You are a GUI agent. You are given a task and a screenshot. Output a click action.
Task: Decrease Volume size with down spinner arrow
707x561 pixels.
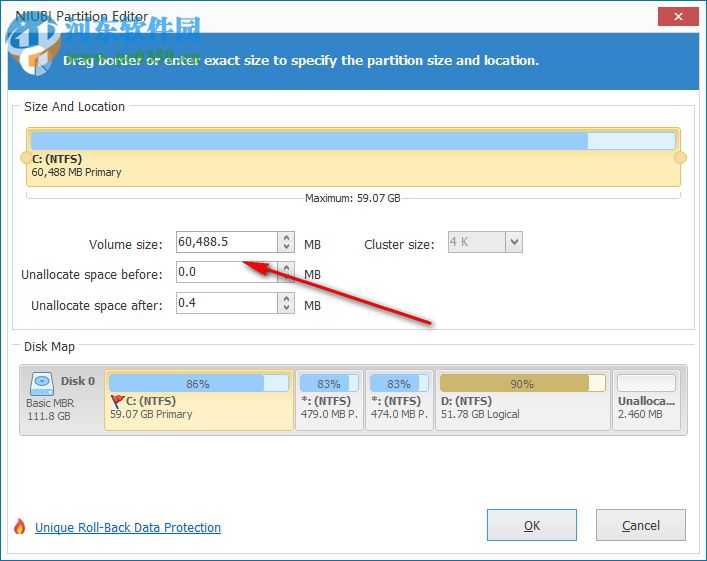click(286, 247)
